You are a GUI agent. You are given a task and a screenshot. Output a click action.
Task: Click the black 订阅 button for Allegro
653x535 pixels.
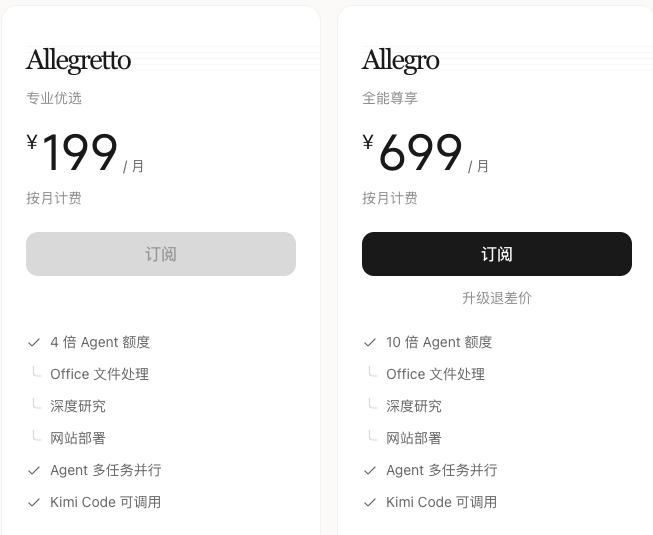pyautogui.click(x=497, y=254)
